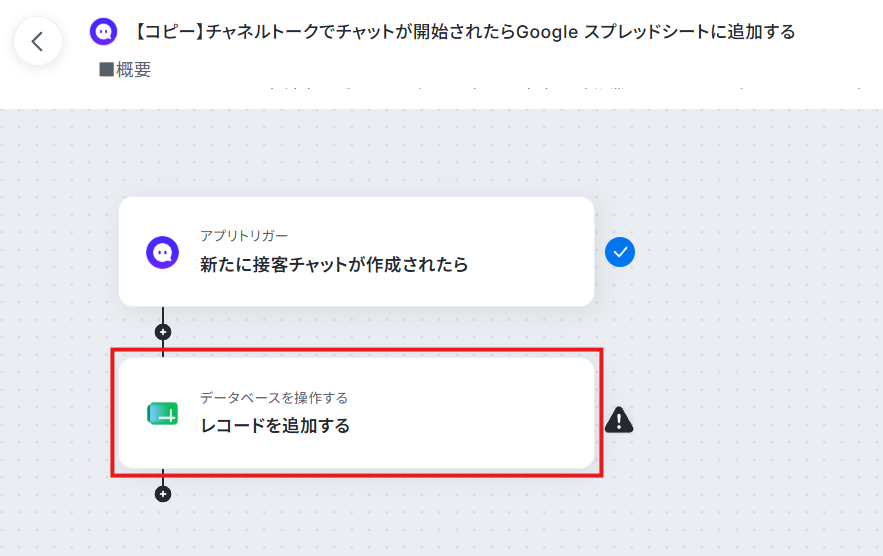Click the purple chat icon in the trigger card
This screenshot has height=556, width=883.
click(163, 252)
